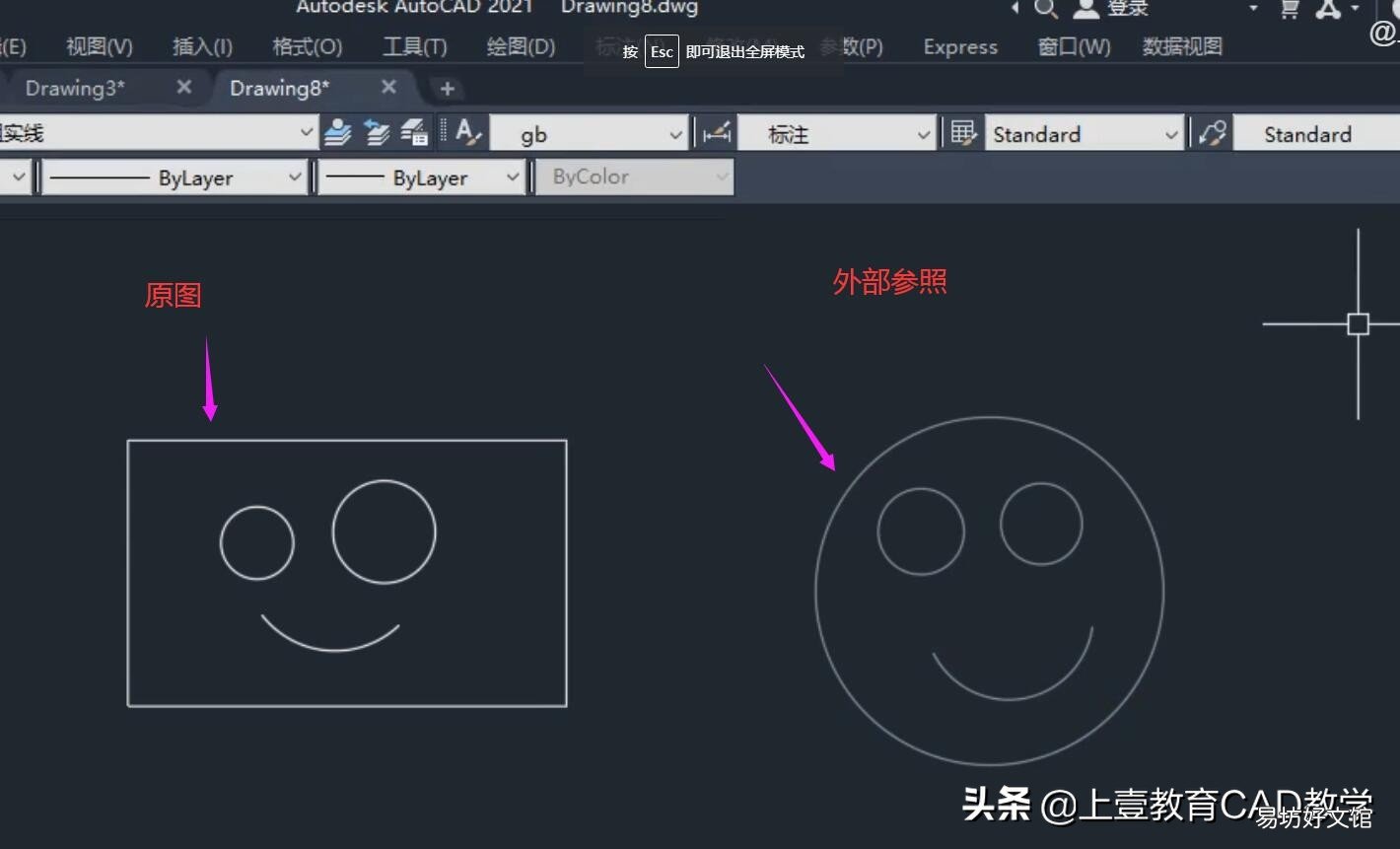The image size is (1400, 849).
Task: Open the 绘图(D) menu
Action: coord(522,46)
